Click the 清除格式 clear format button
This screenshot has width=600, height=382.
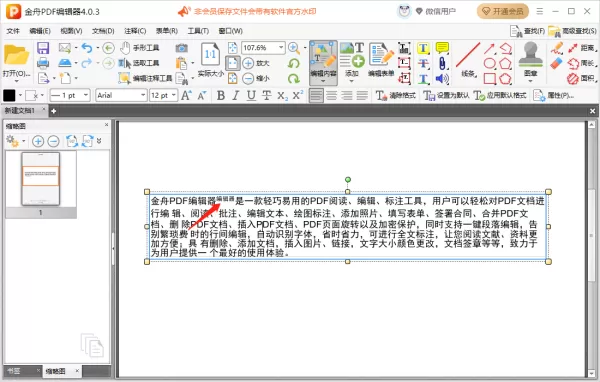point(395,95)
